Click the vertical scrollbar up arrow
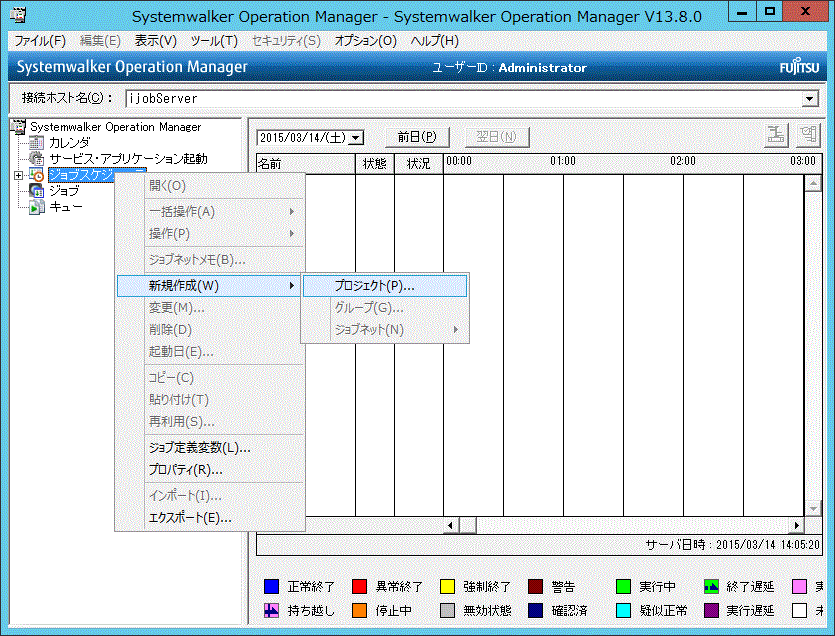835x636 pixels. pos(813,184)
